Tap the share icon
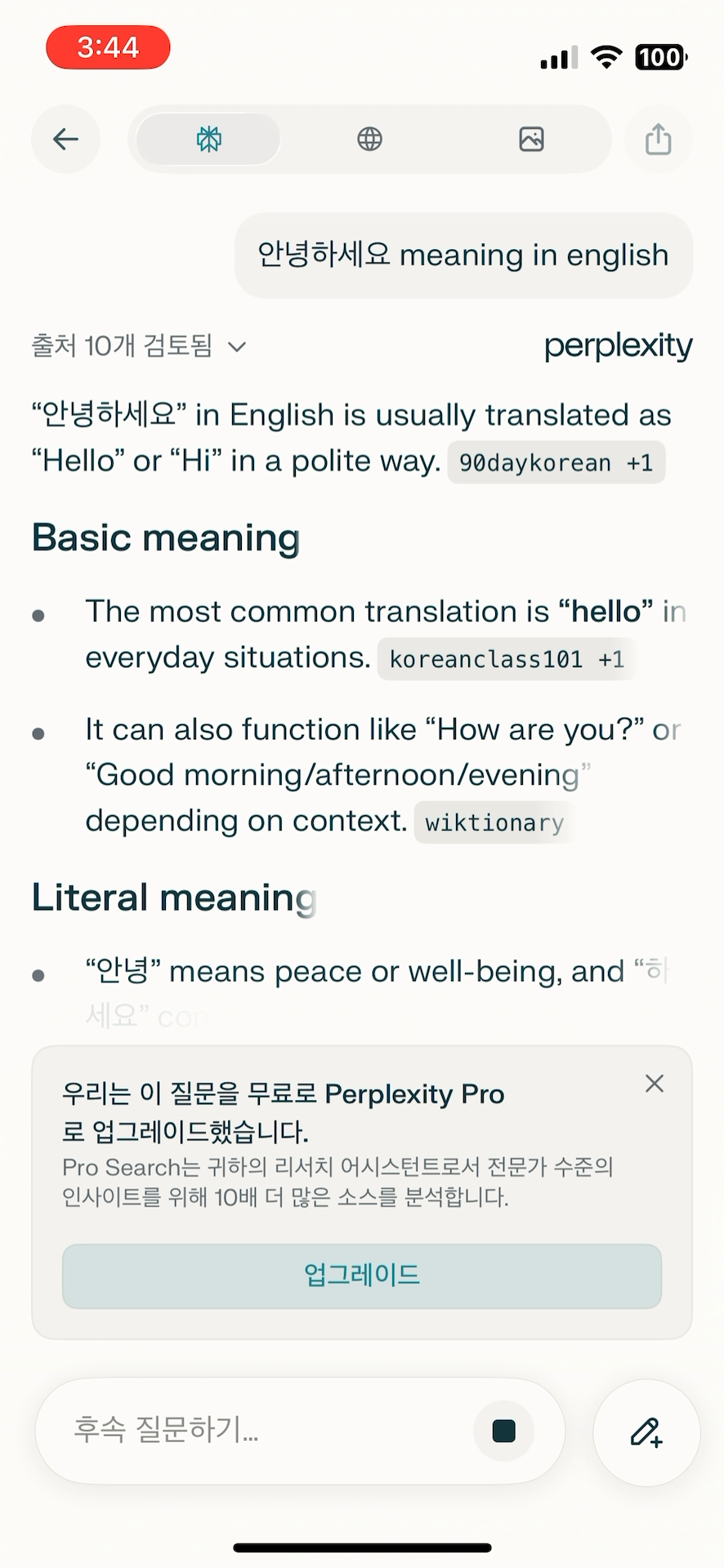This screenshot has width=724, height=1568. coord(658,139)
